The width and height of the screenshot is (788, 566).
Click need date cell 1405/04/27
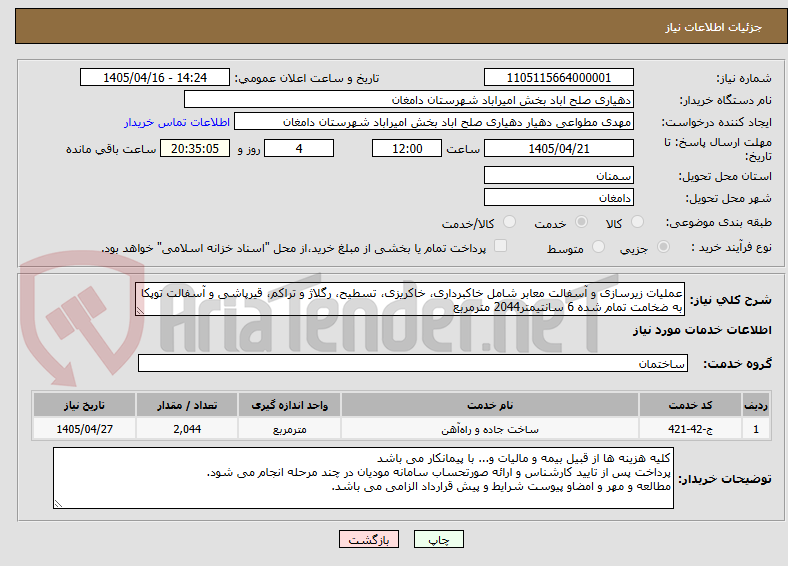point(84,429)
